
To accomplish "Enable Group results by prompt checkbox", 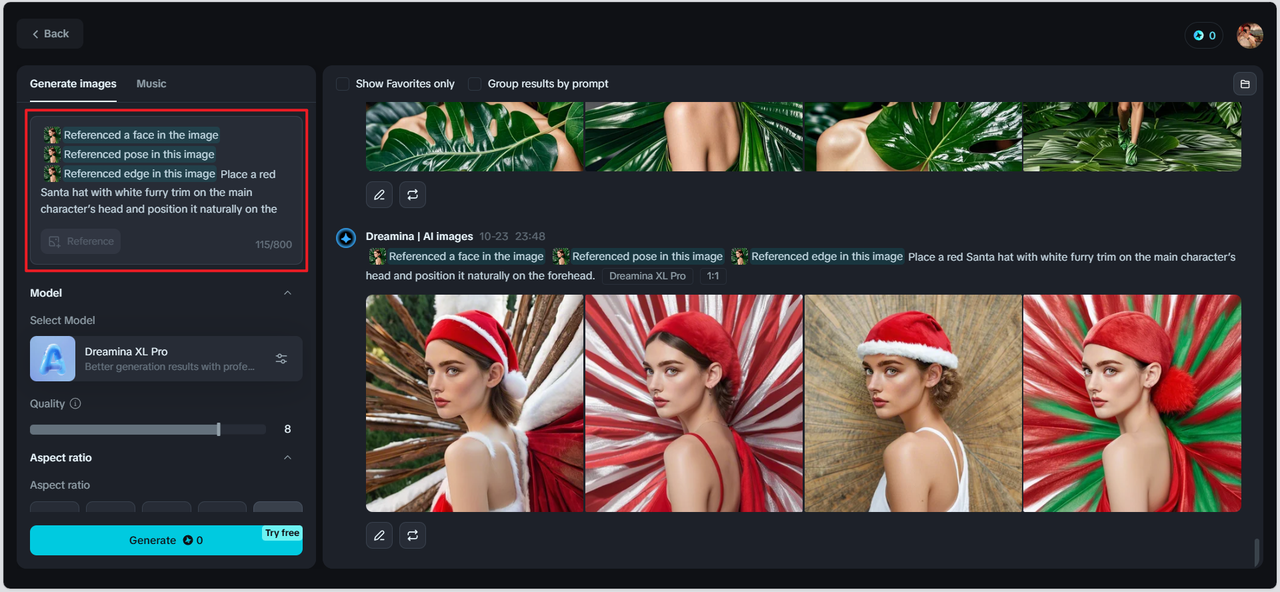I will pyautogui.click(x=475, y=84).
